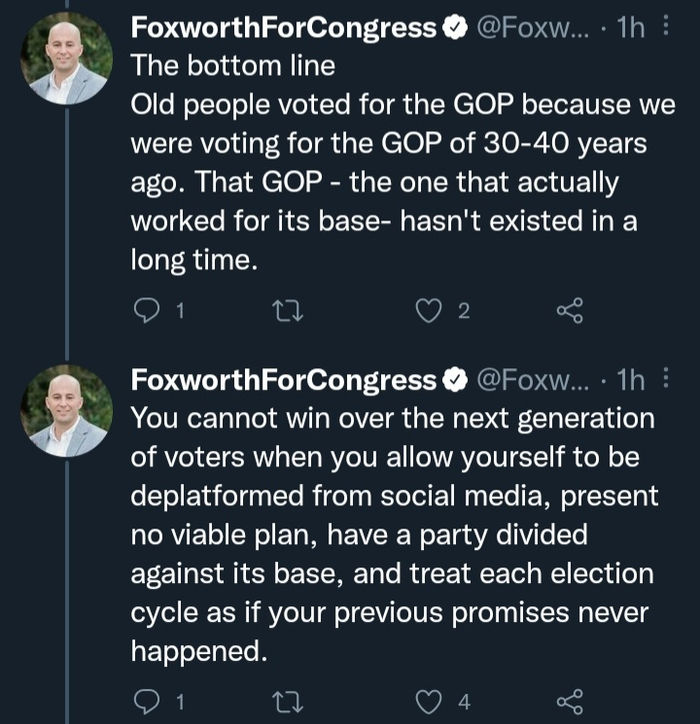Retweet the 'You cannot win over' tweet
The height and width of the screenshot is (724, 700).
coord(286,701)
